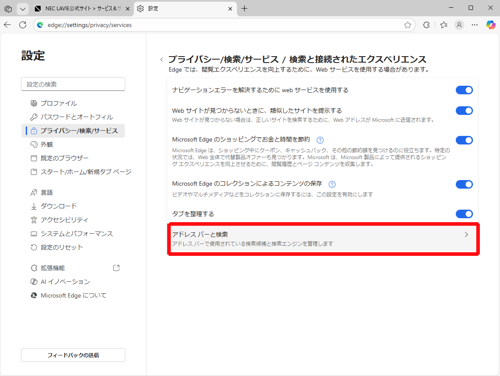Open システムとパフォーマンス settings section
Screen dimensions: 500x376
coord(73,234)
